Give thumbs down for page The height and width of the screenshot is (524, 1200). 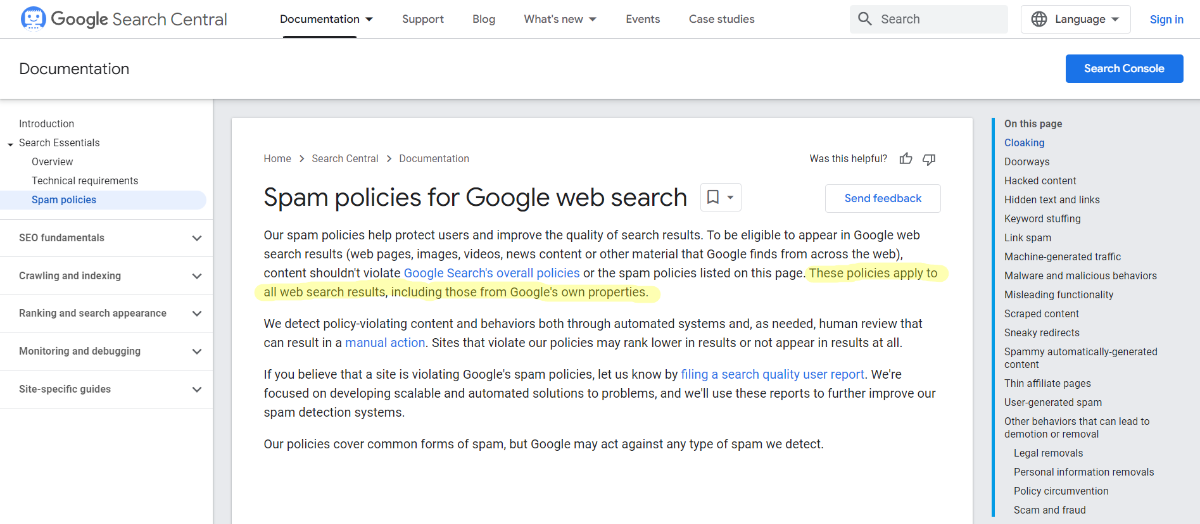tap(929, 158)
